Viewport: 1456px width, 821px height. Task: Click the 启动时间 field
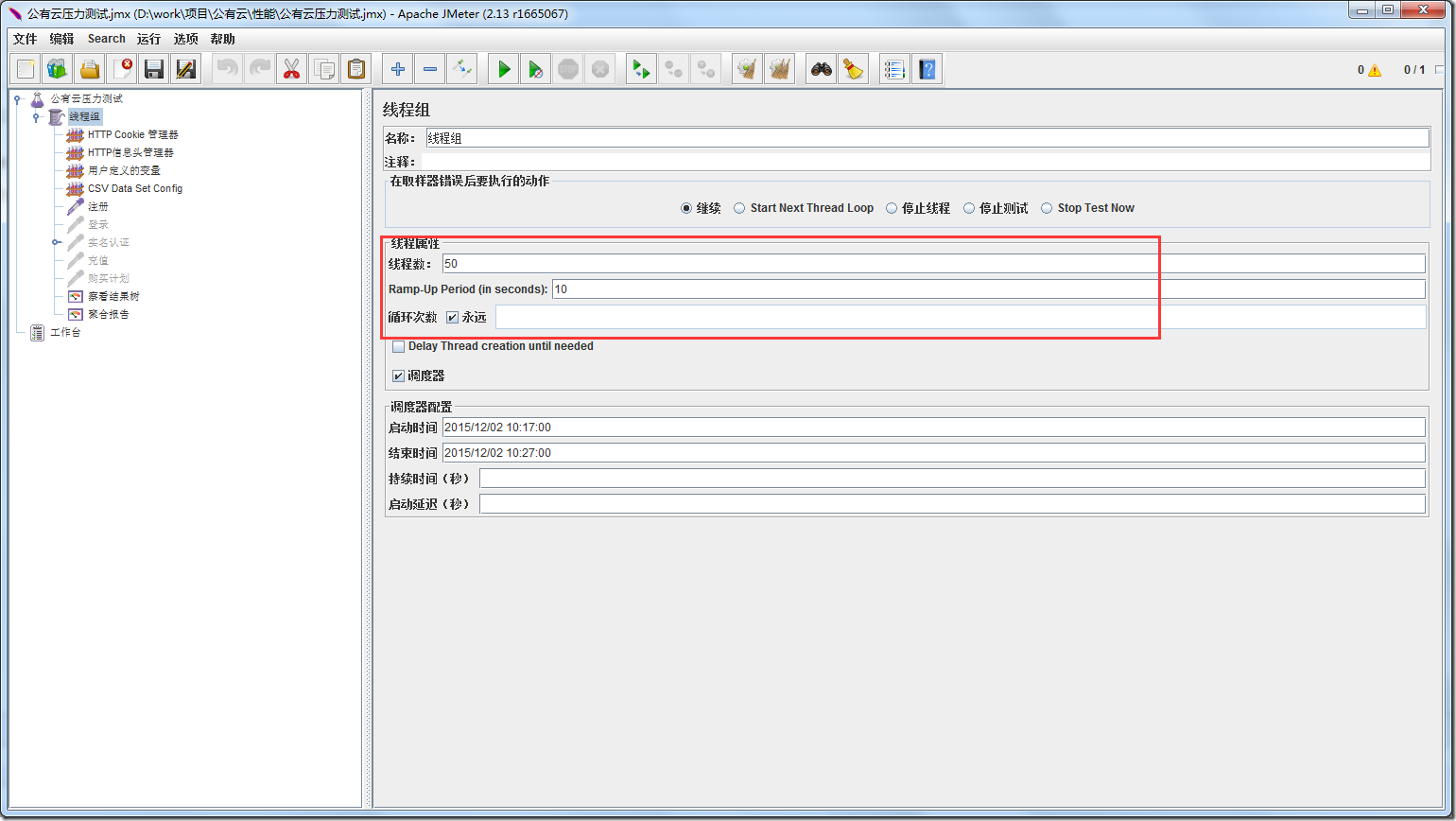(x=933, y=428)
